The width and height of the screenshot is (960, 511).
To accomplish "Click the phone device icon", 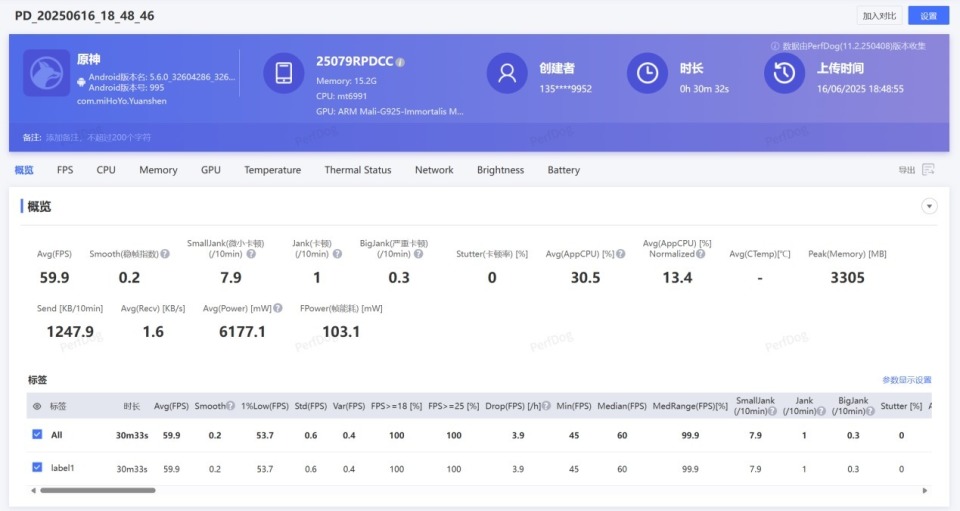I will point(283,73).
